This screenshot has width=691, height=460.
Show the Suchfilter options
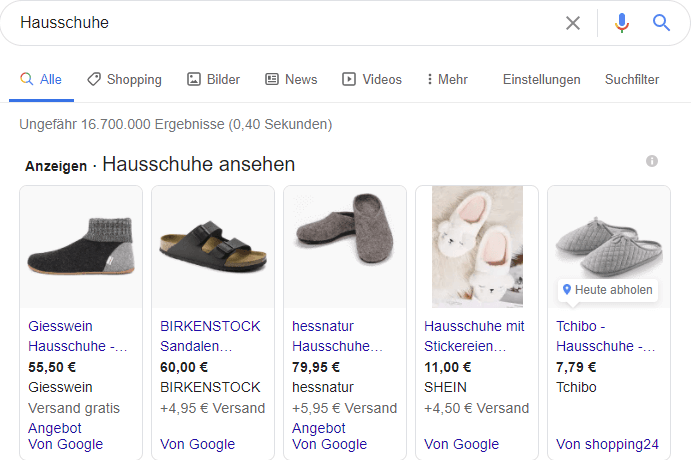click(632, 79)
